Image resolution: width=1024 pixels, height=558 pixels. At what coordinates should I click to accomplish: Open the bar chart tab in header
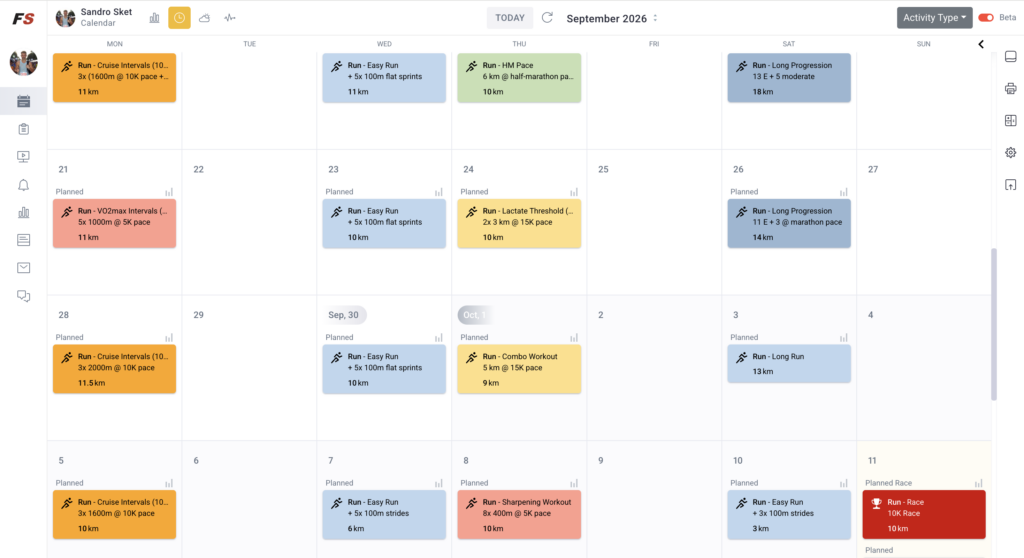point(154,18)
